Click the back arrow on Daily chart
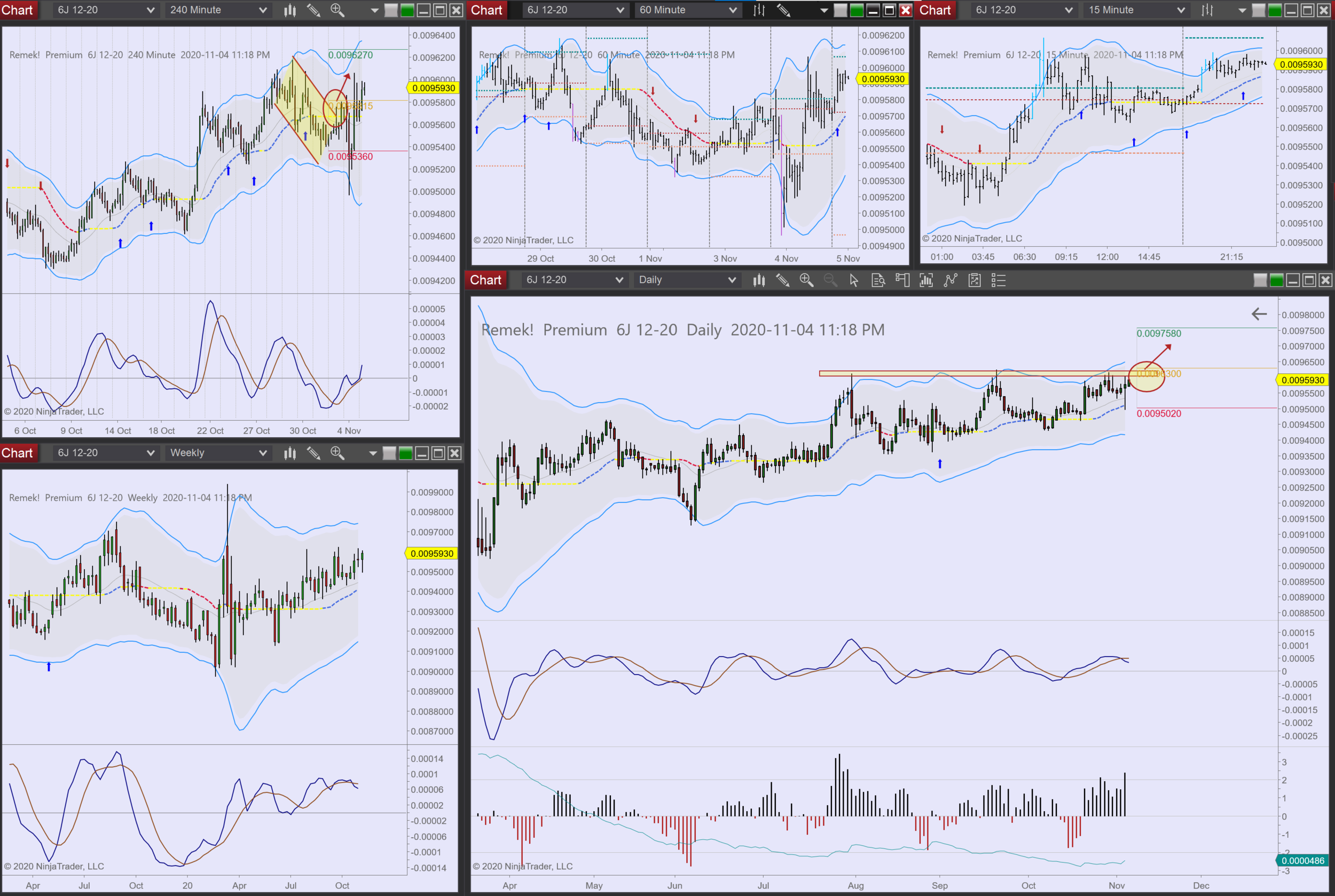The width and height of the screenshot is (1335, 896). 1259,314
